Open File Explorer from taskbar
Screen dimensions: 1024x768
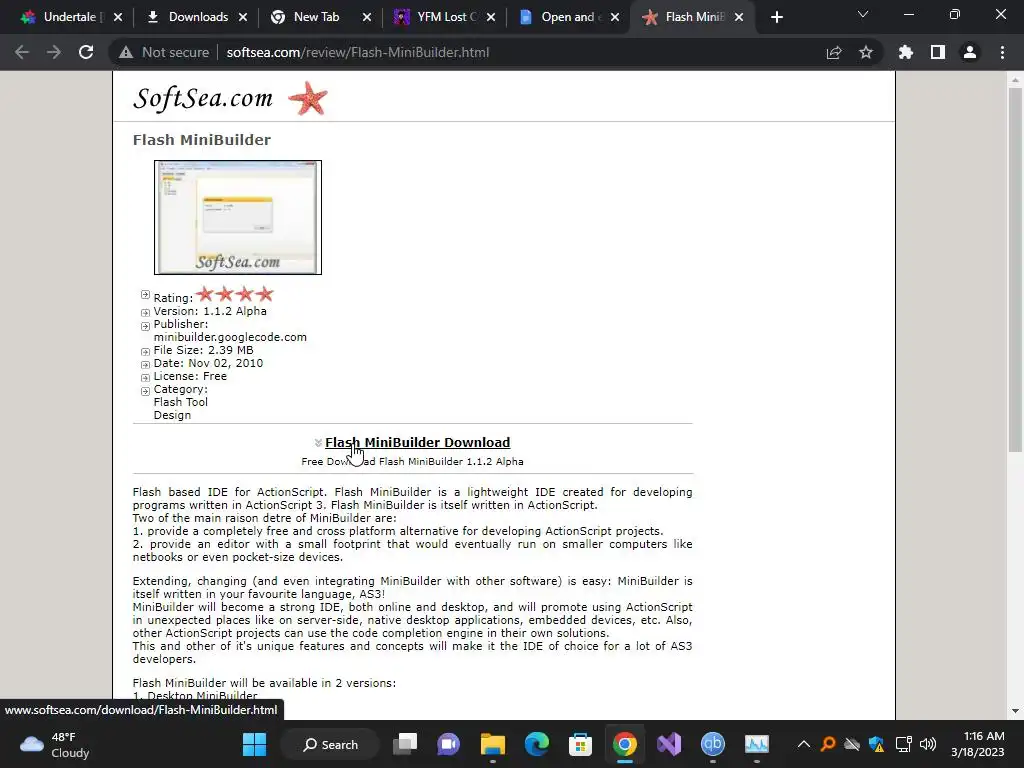point(493,744)
